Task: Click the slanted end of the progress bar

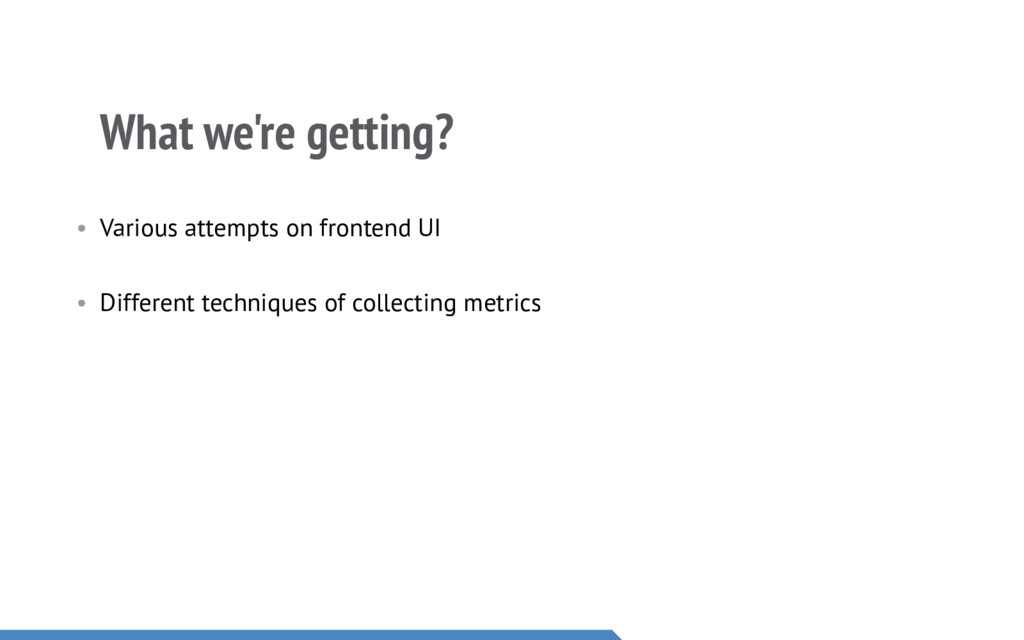Action: click(615, 635)
